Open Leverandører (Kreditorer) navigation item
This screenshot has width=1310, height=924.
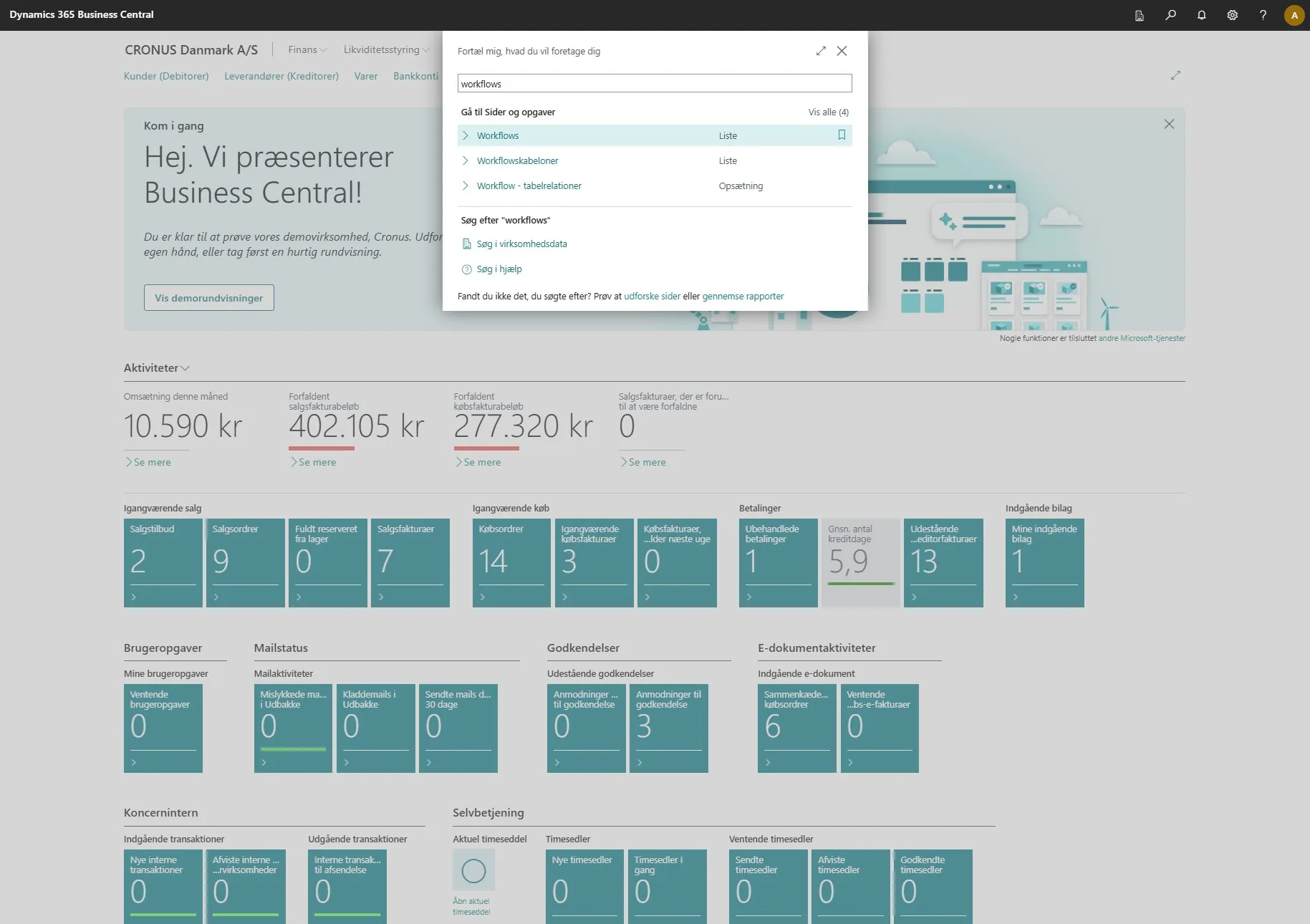click(x=281, y=76)
